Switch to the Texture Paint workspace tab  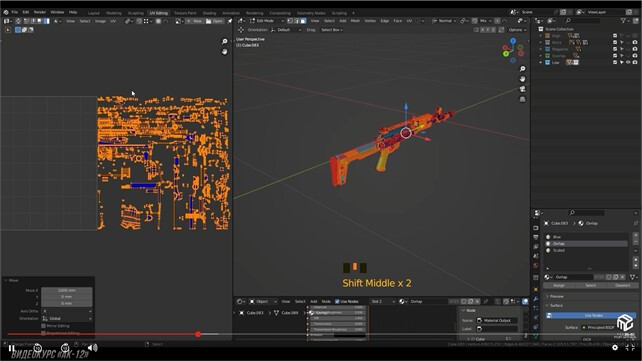click(x=185, y=13)
